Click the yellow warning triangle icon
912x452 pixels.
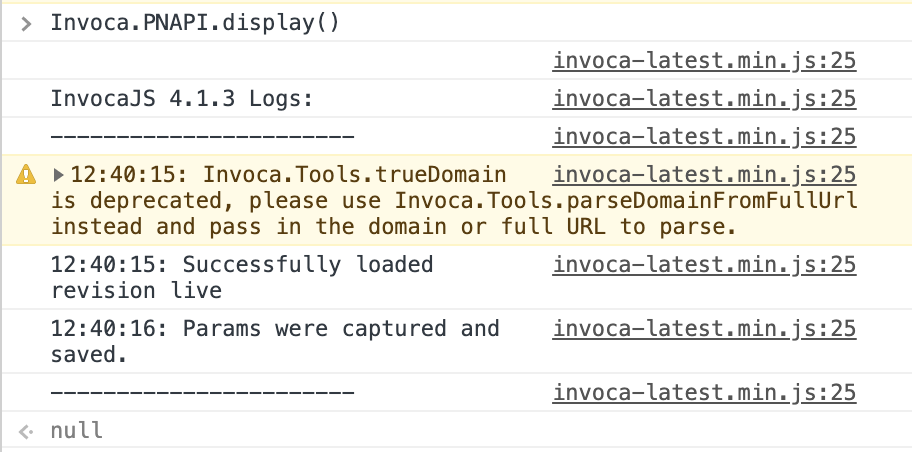point(25,175)
